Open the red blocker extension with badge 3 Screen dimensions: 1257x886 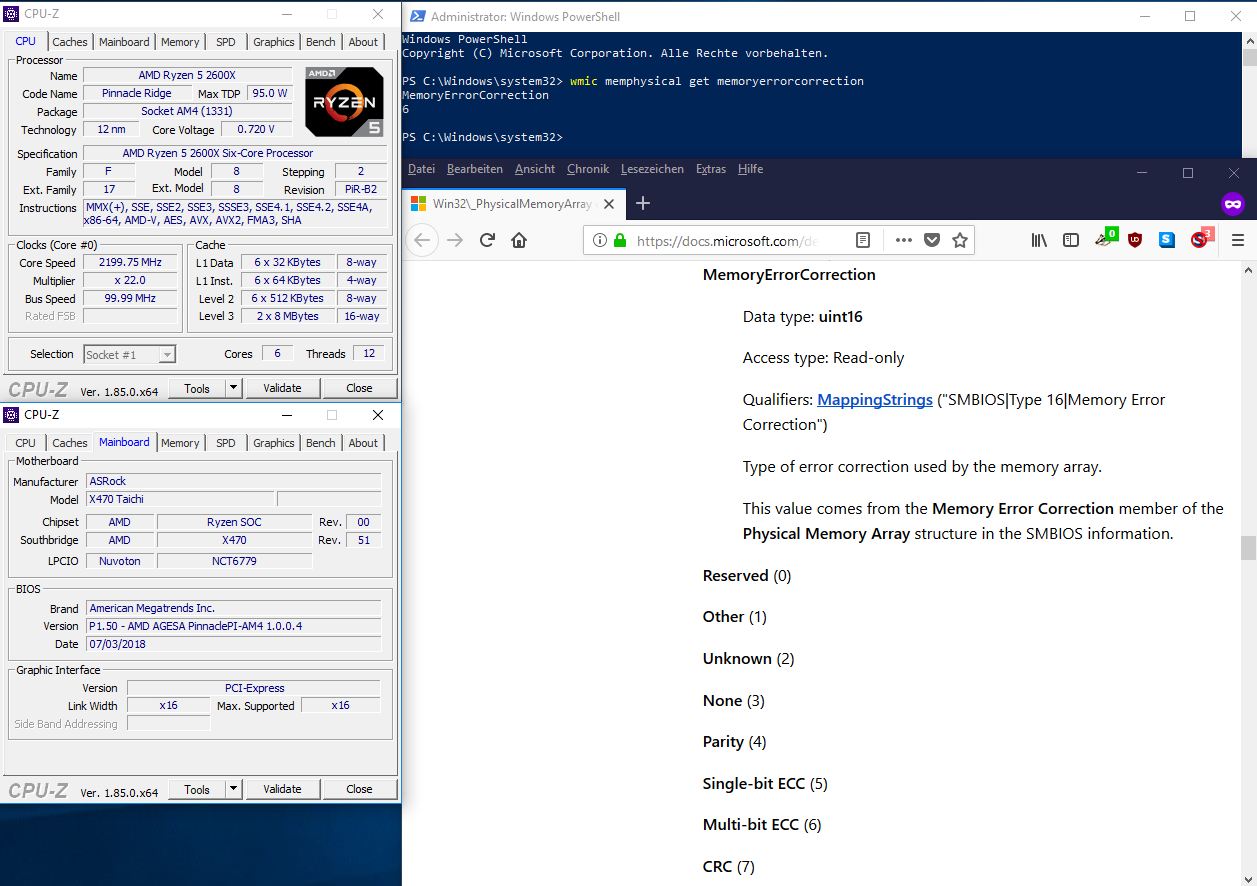tap(1201, 239)
